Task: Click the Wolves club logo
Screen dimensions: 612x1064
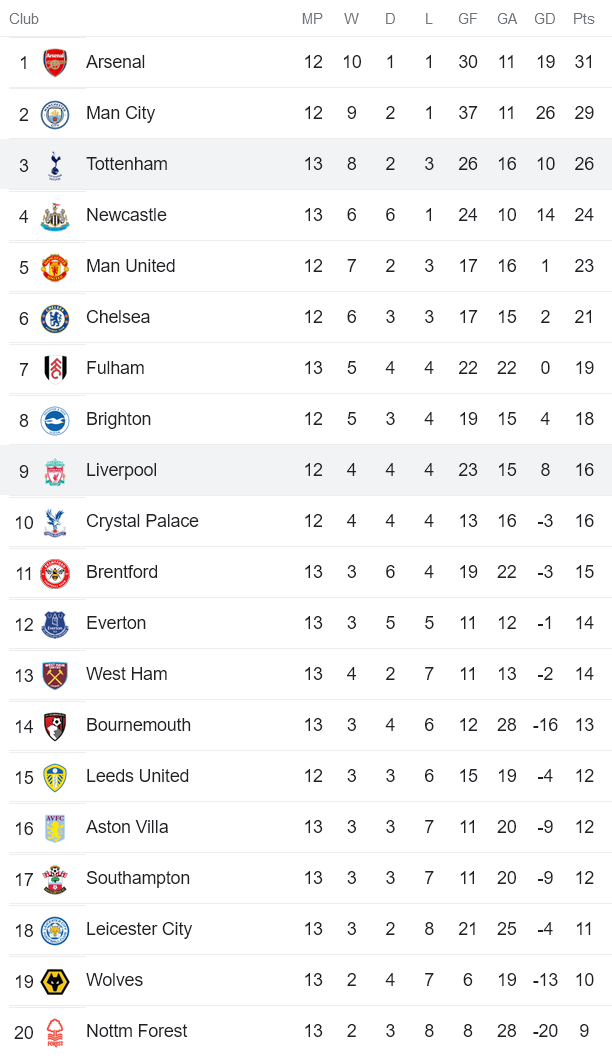Action: coord(55,981)
